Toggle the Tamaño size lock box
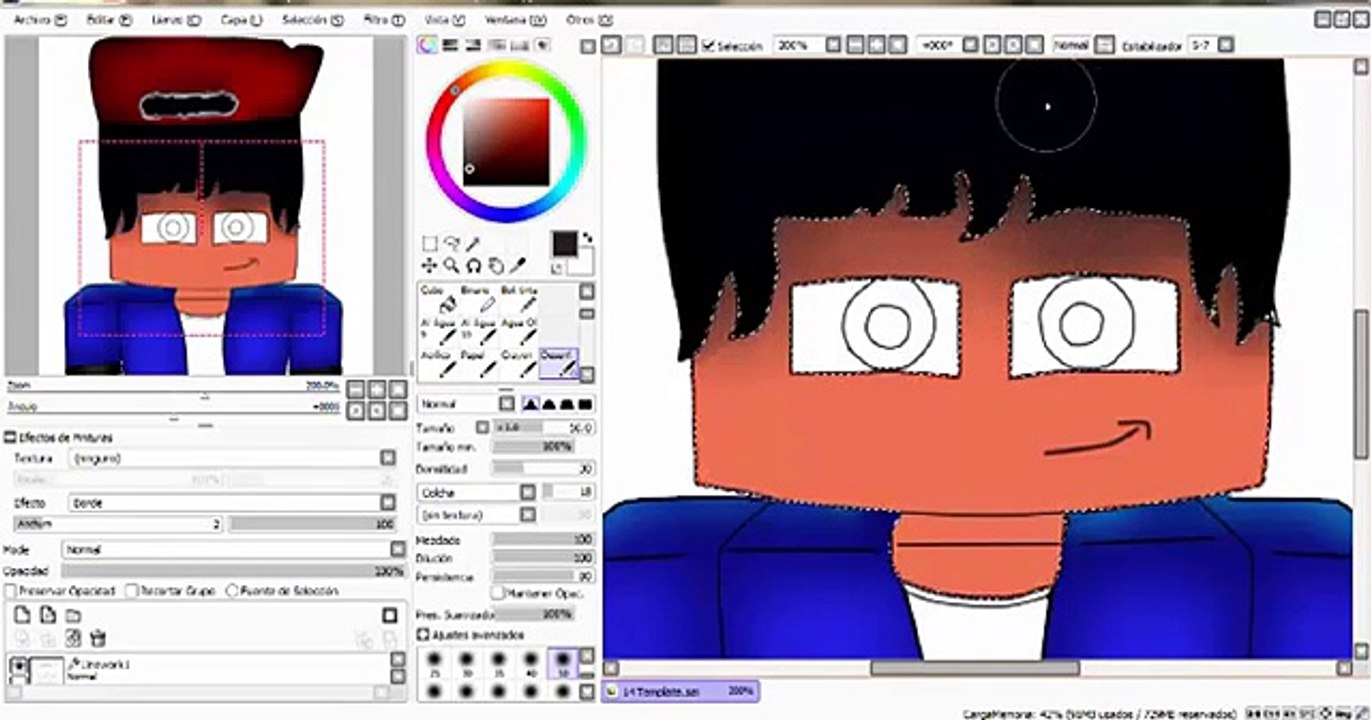The height and width of the screenshot is (720, 1371). (x=482, y=427)
